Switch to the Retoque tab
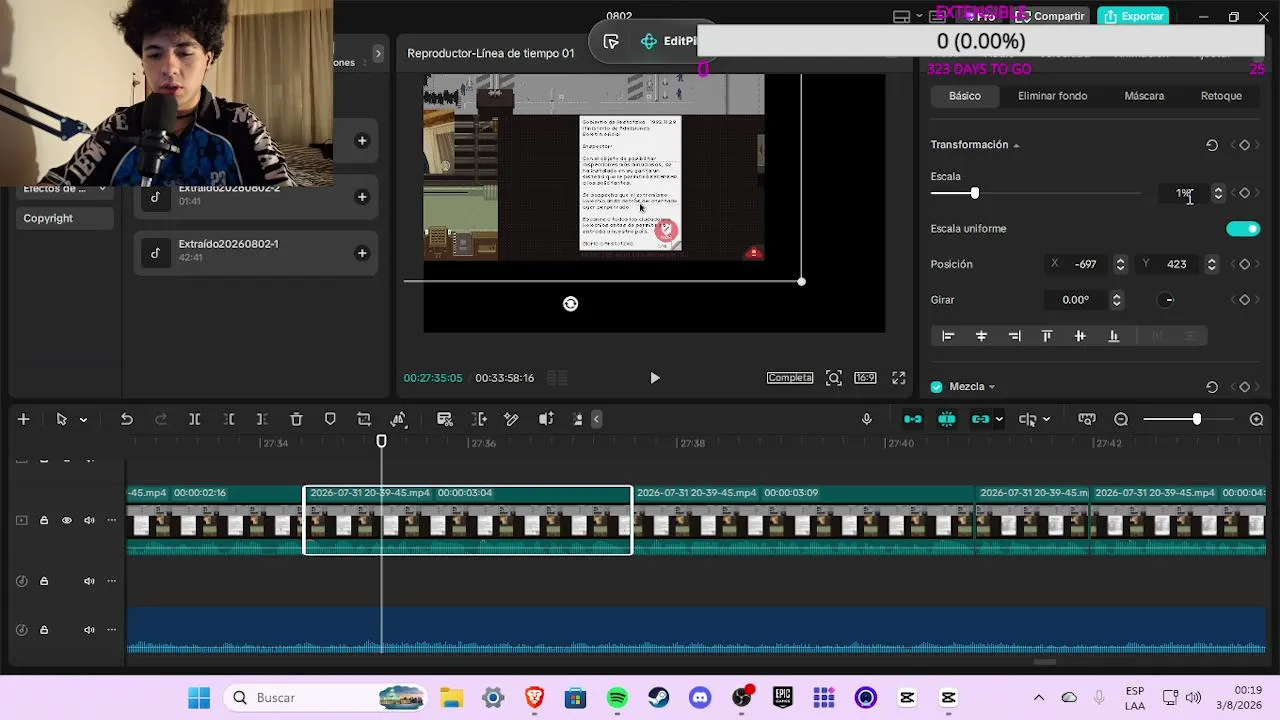The width and height of the screenshot is (1280, 720). [1221, 96]
